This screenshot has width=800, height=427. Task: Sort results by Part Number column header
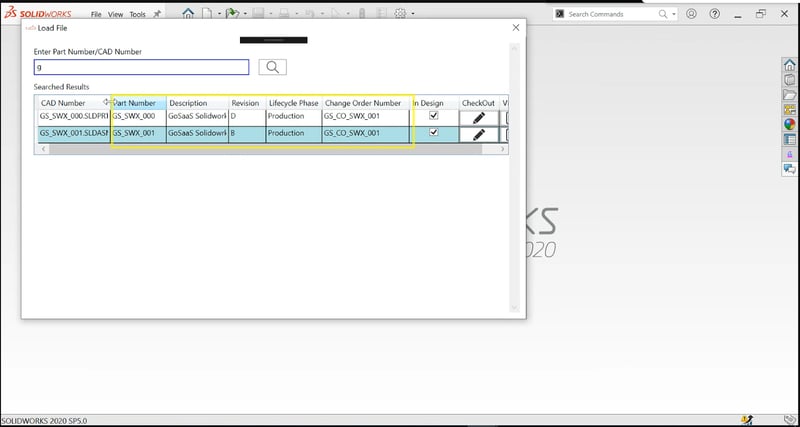click(x=138, y=103)
